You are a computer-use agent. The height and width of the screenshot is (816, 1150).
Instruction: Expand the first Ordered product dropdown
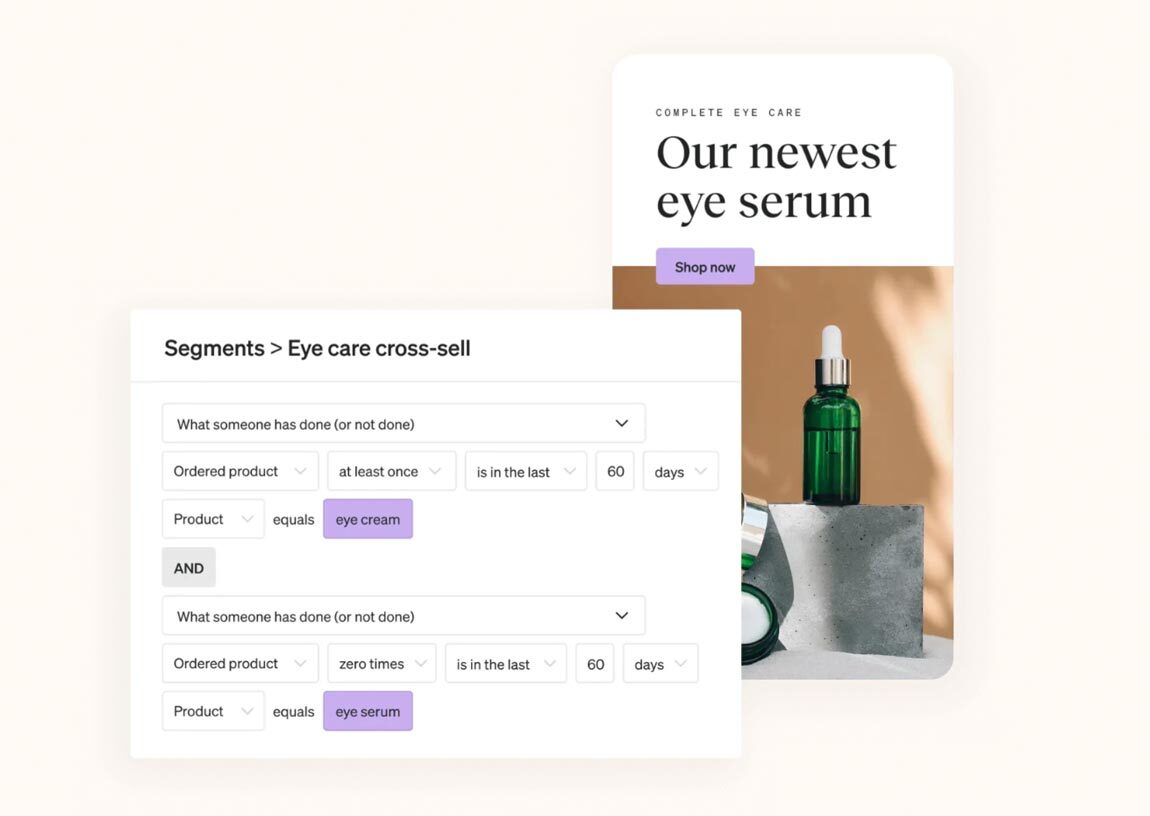pyautogui.click(x=240, y=471)
